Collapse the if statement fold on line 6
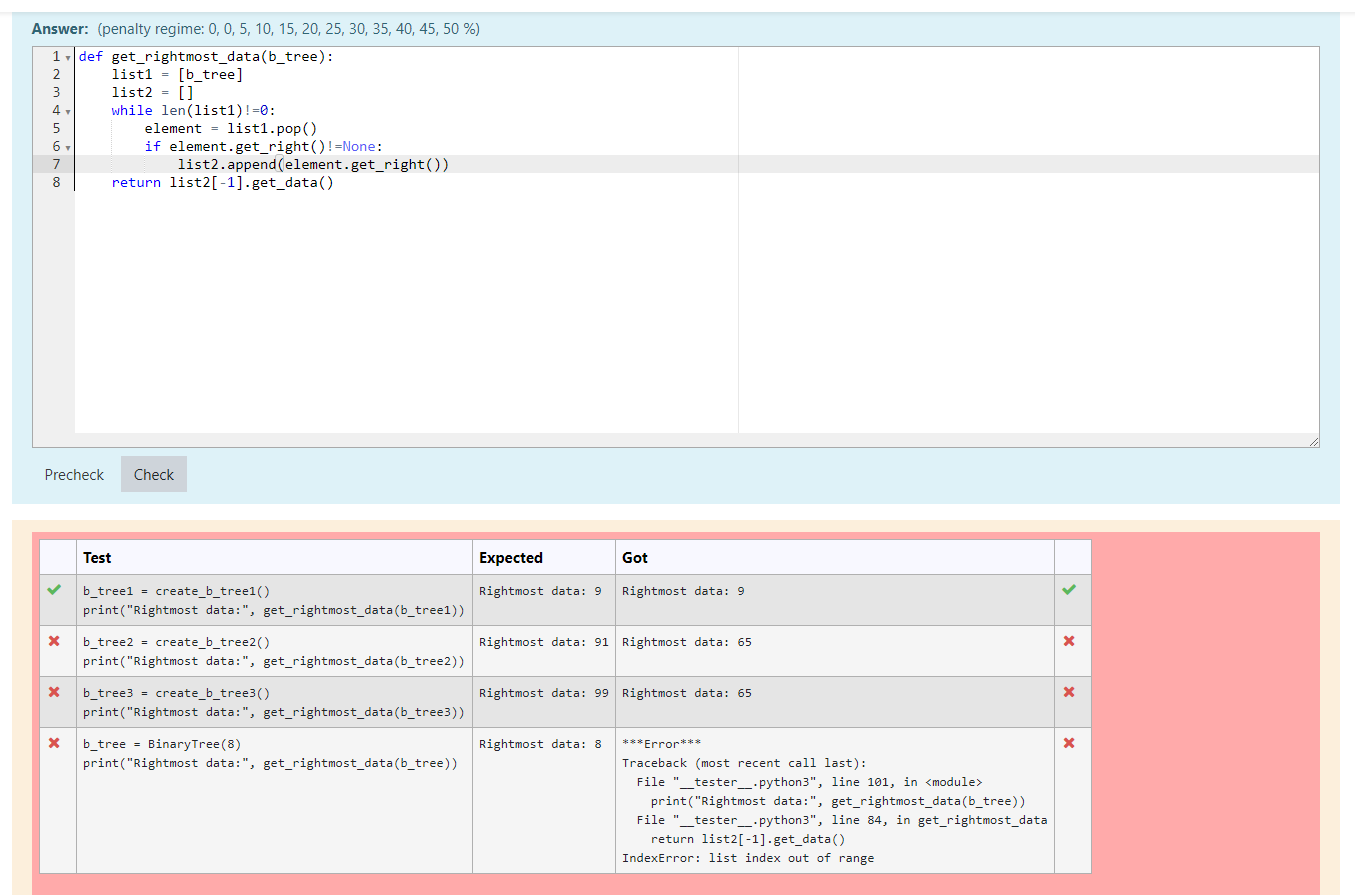This screenshot has width=1355, height=895. pyautogui.click(x=68, y=146)
